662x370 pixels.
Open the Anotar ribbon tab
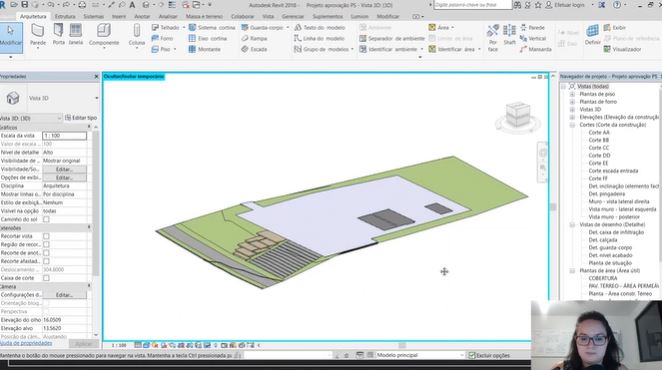(142, 16)
